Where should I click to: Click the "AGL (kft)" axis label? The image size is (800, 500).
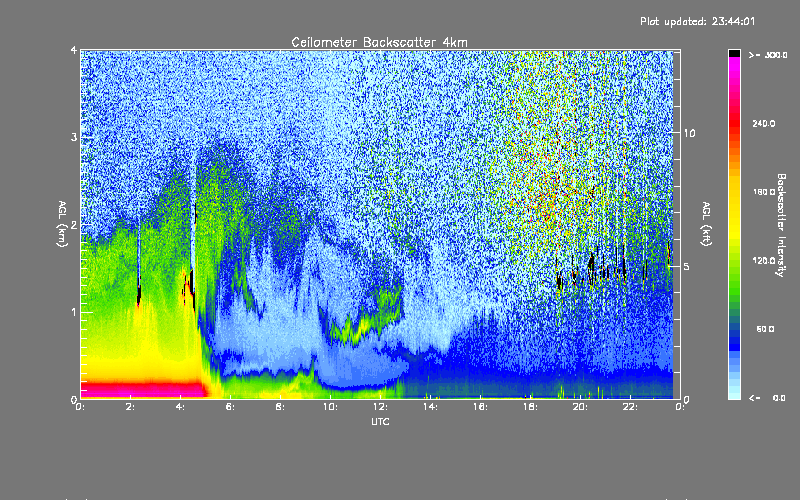point(706,224)
